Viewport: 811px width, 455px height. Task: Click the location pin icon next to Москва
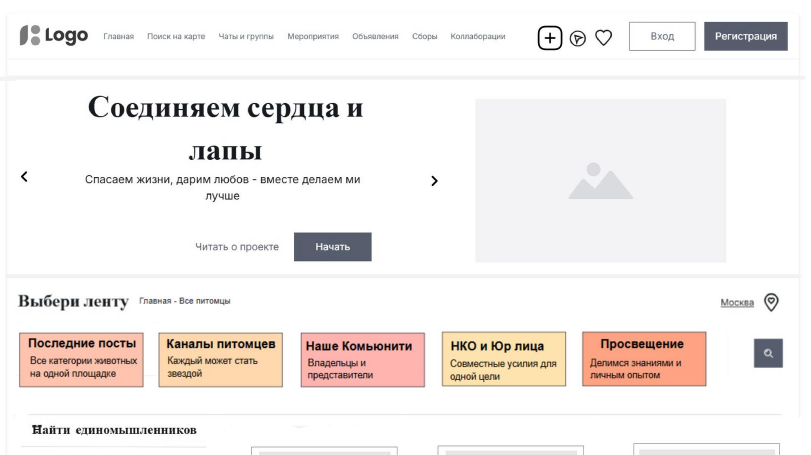click(x=771, y=302)
